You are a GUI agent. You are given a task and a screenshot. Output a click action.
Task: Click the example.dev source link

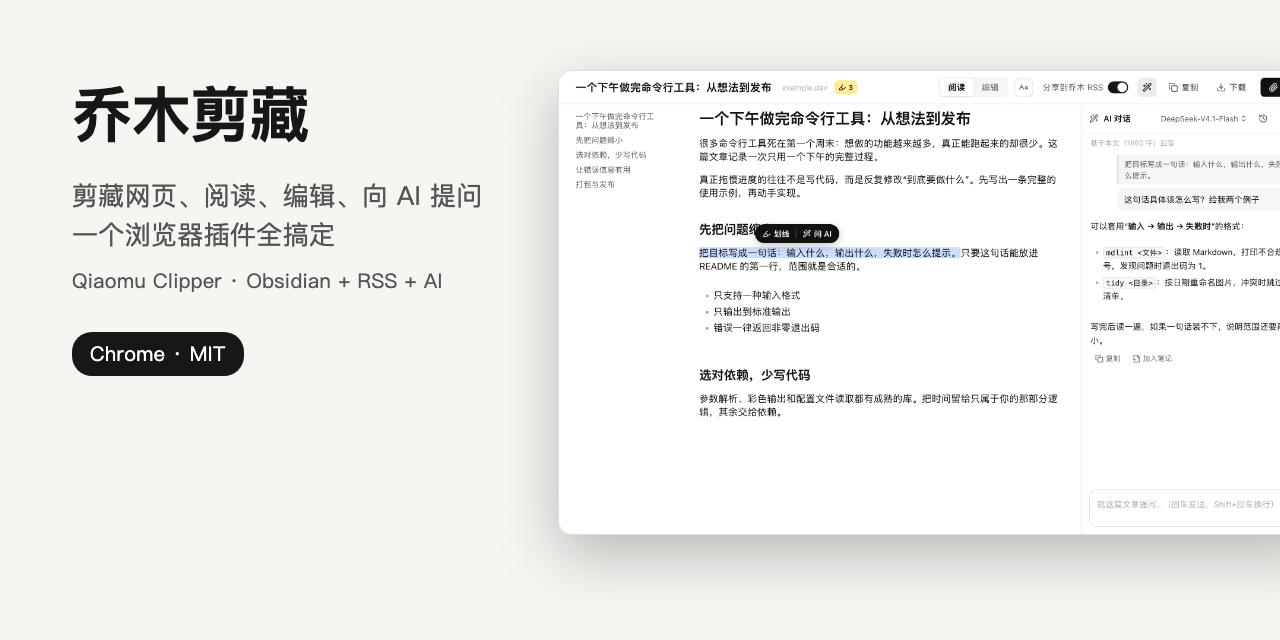pyautogui.click(x=805, y=88)
